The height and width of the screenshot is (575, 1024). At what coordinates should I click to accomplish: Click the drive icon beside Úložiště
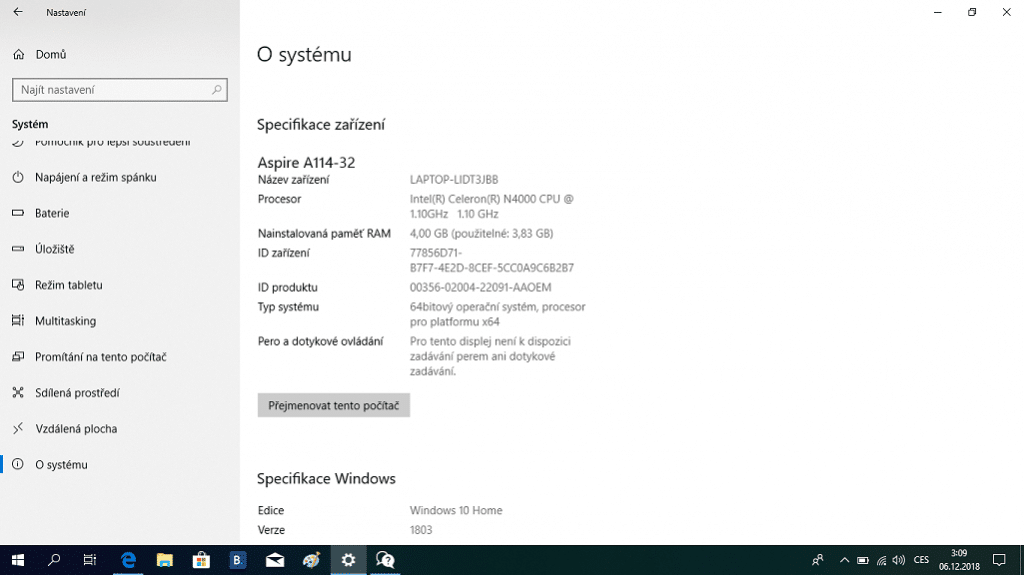point(18,249)
